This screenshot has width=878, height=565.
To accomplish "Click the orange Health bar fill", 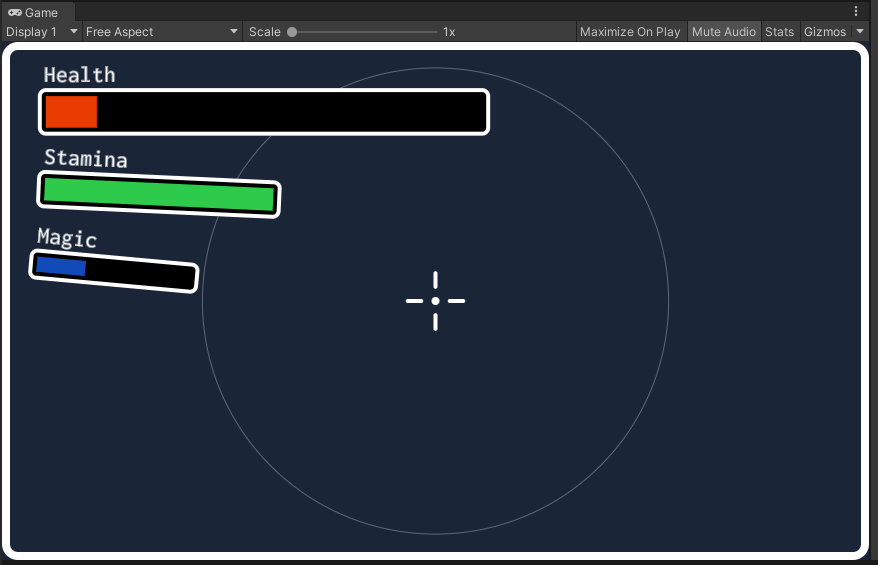I will (x=71, y=112).
